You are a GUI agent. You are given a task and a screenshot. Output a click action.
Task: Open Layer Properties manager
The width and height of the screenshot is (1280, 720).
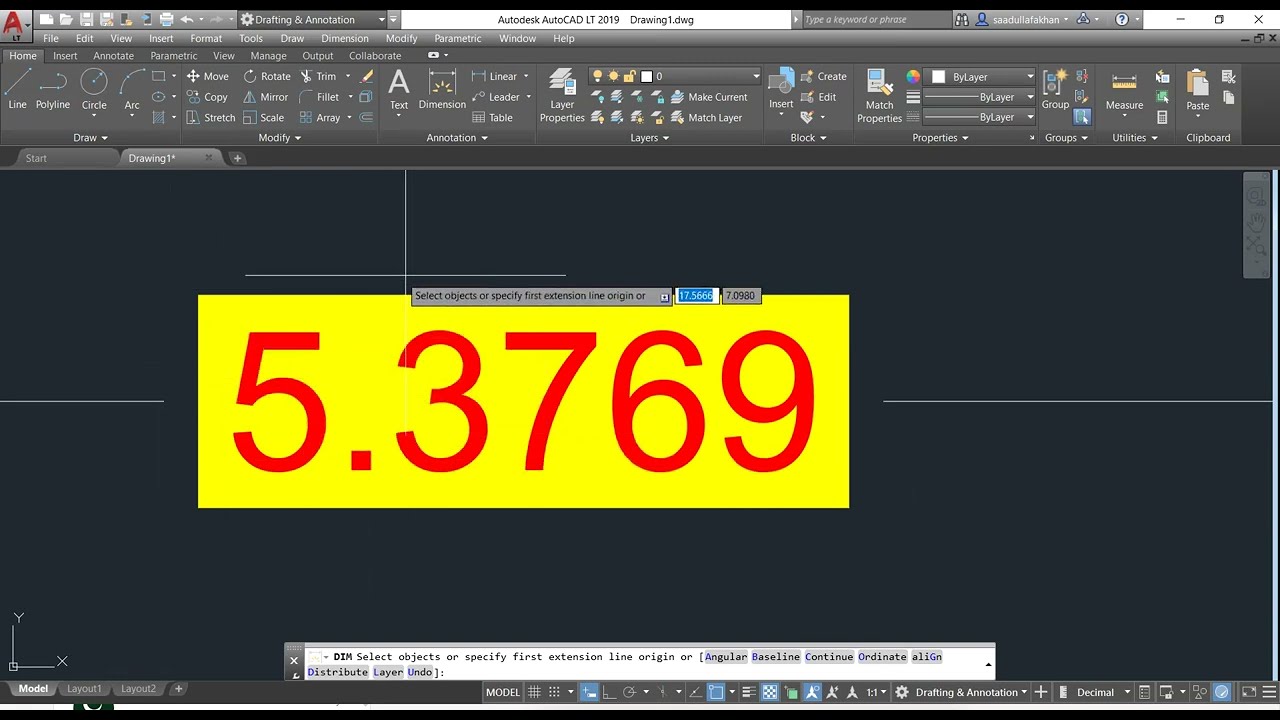pyautogui.click(x=562, y=96)
